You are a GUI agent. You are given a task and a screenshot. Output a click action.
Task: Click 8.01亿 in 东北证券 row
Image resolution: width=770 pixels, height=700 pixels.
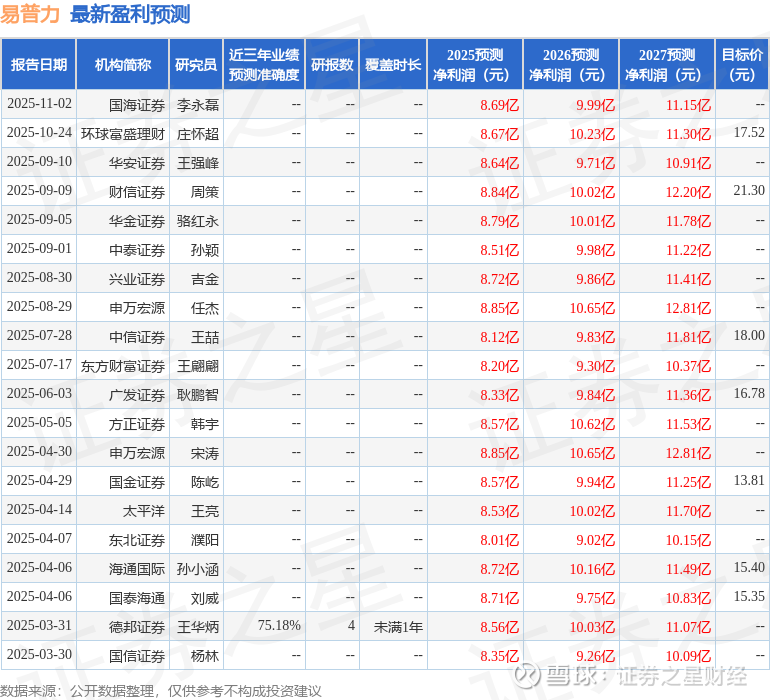click(499, 540)
